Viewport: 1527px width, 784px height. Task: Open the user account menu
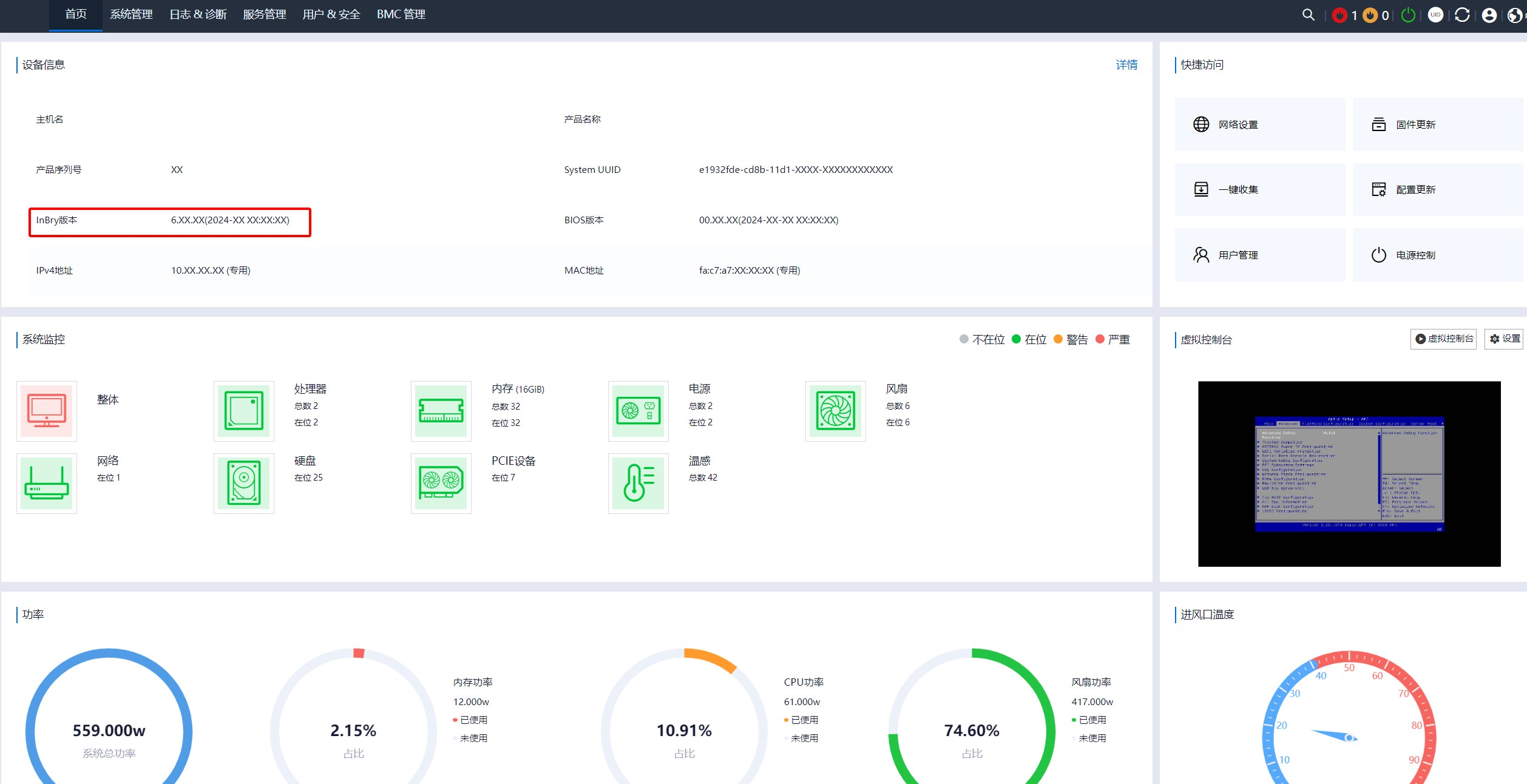(1489, 15)
